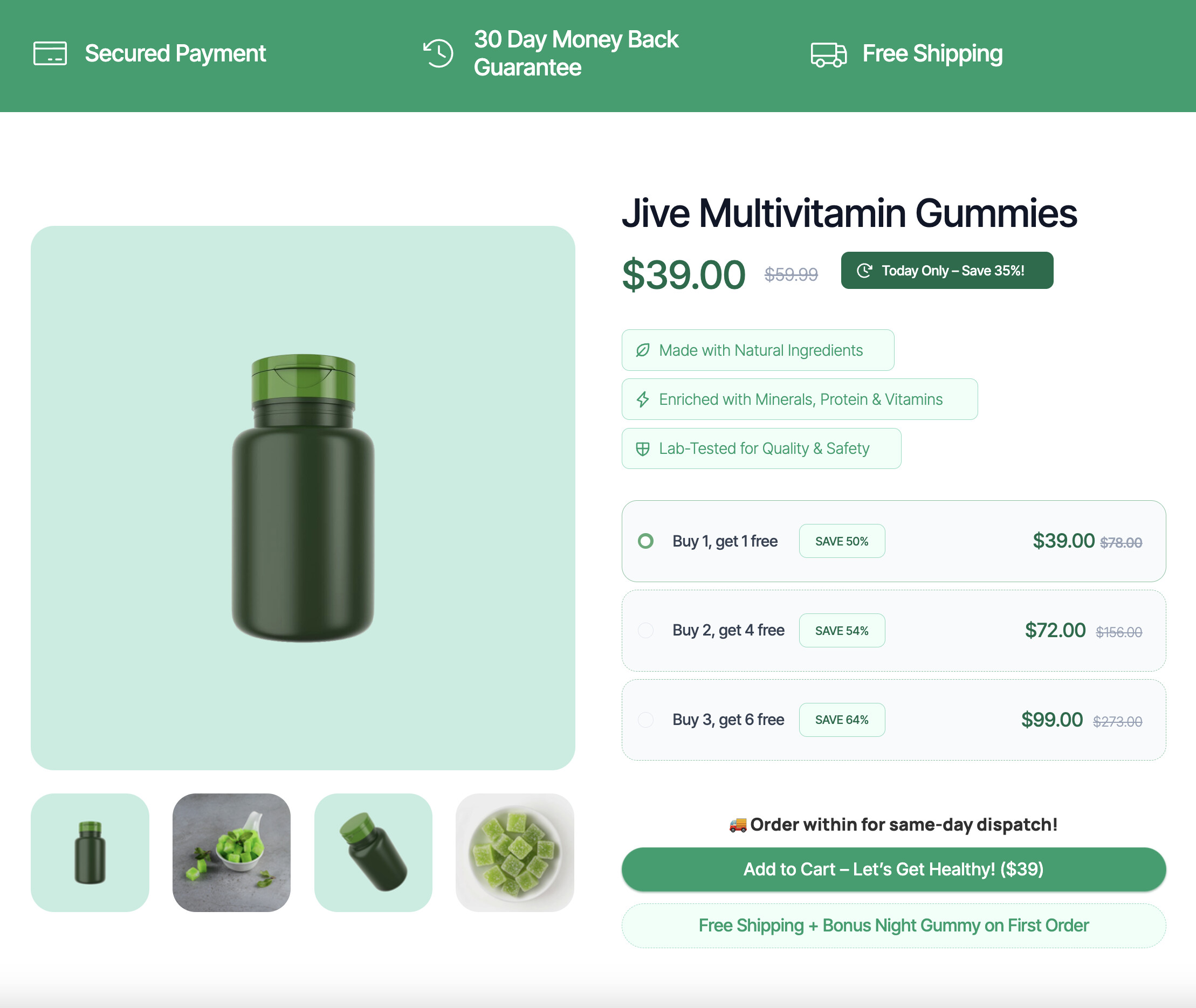Click the shield icon beside Lab-Tested

pos(643,449)
